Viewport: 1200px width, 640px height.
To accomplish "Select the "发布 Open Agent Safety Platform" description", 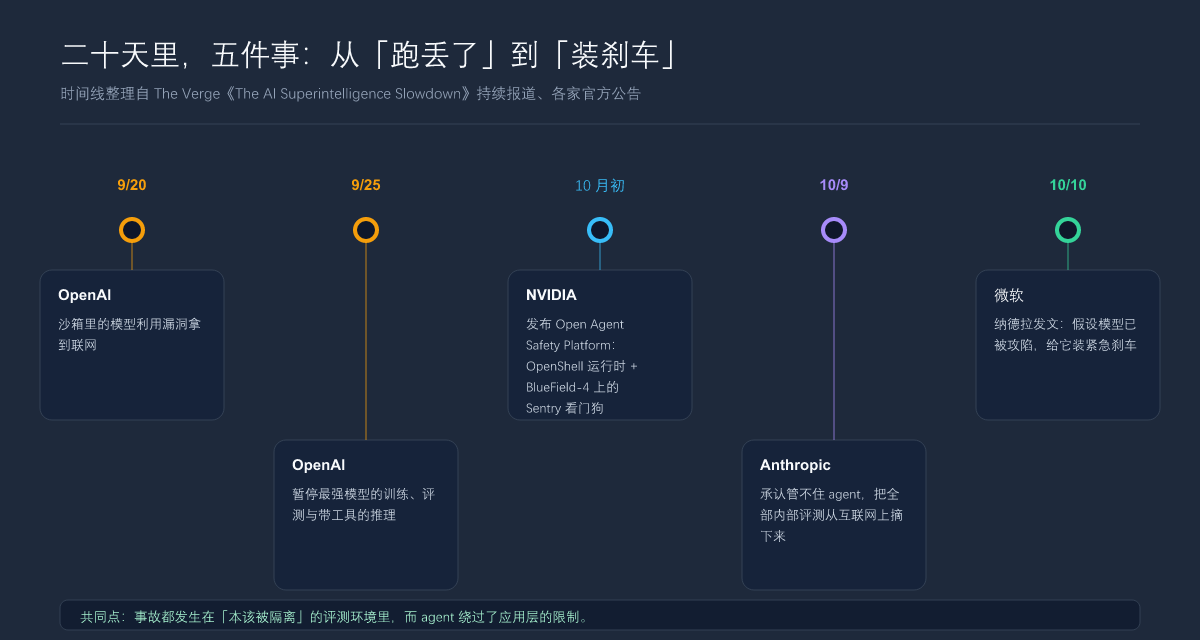I will click(582, 366).
